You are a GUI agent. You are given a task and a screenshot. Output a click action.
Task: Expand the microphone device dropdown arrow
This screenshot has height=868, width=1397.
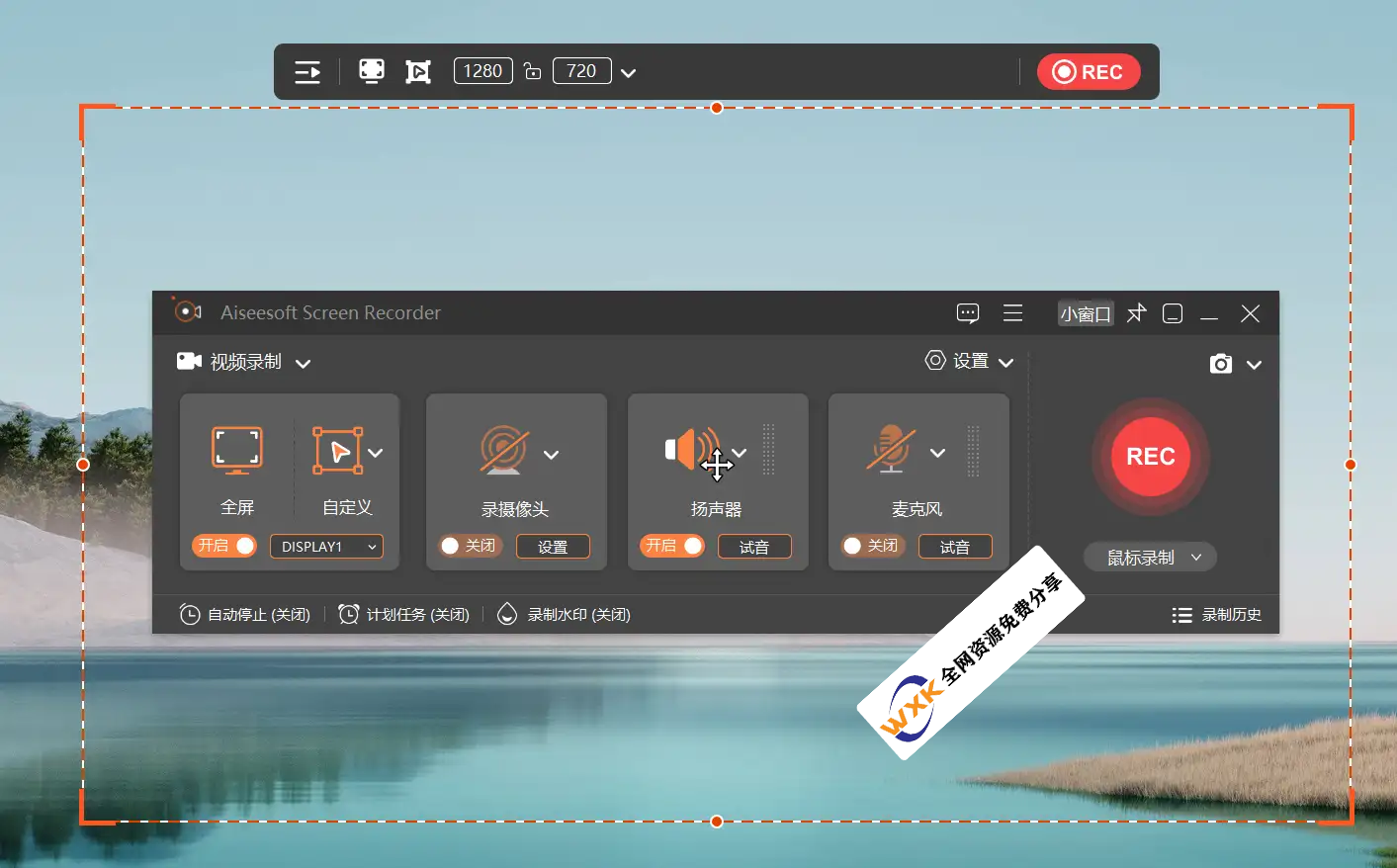[x=938, y=453]
